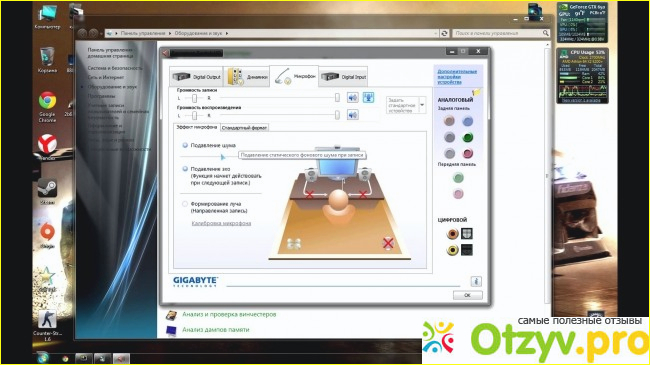
Task: Expand control panel address bar dropdown
Action: tap(435, 33)
